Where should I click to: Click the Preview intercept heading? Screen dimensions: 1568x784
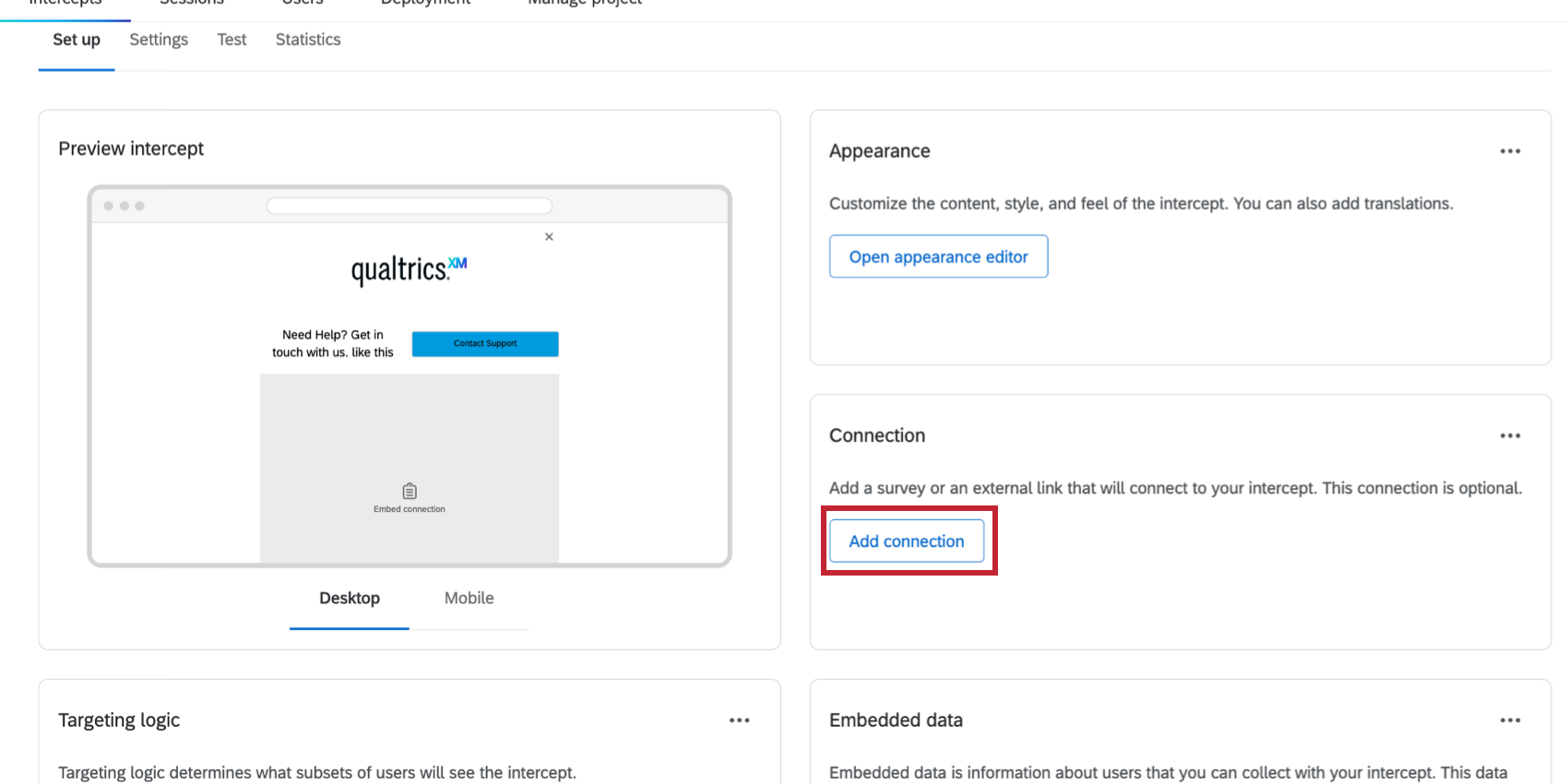pyautogui.click(x=131, y=148)
